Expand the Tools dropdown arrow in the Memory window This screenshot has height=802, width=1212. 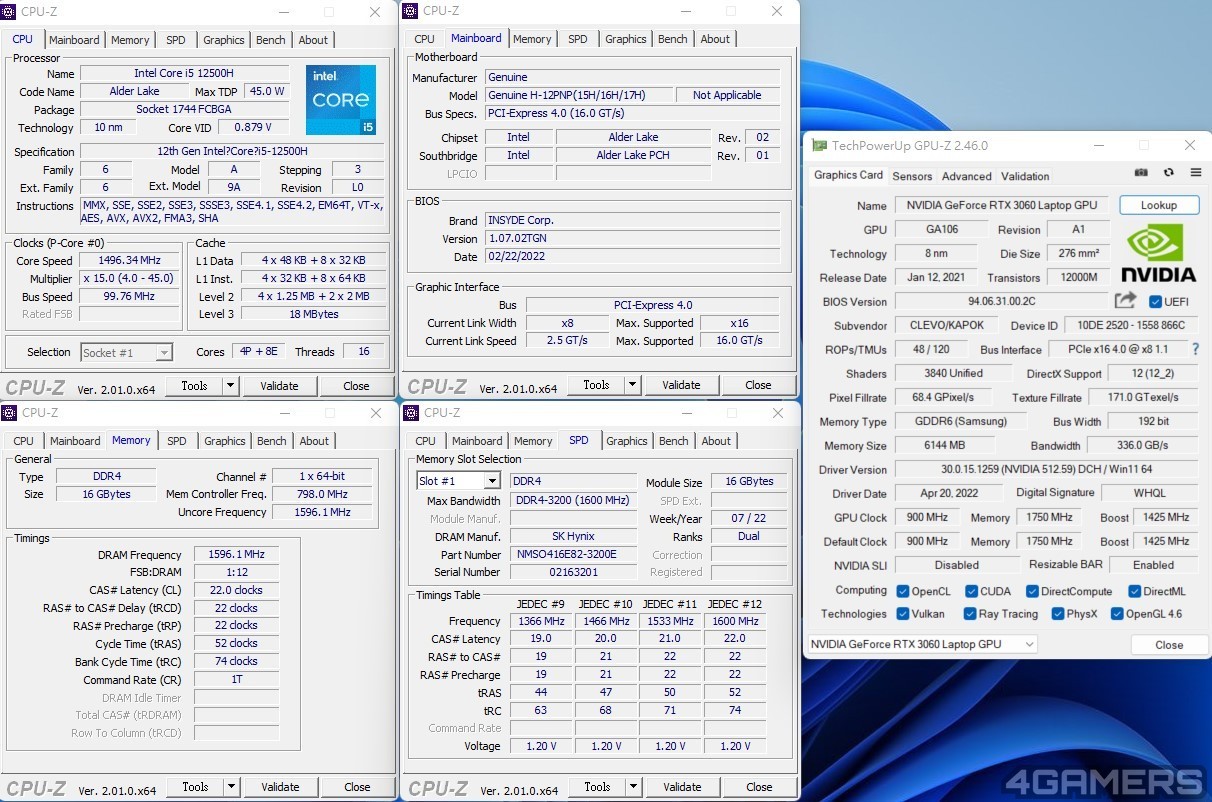coord(231,787)
